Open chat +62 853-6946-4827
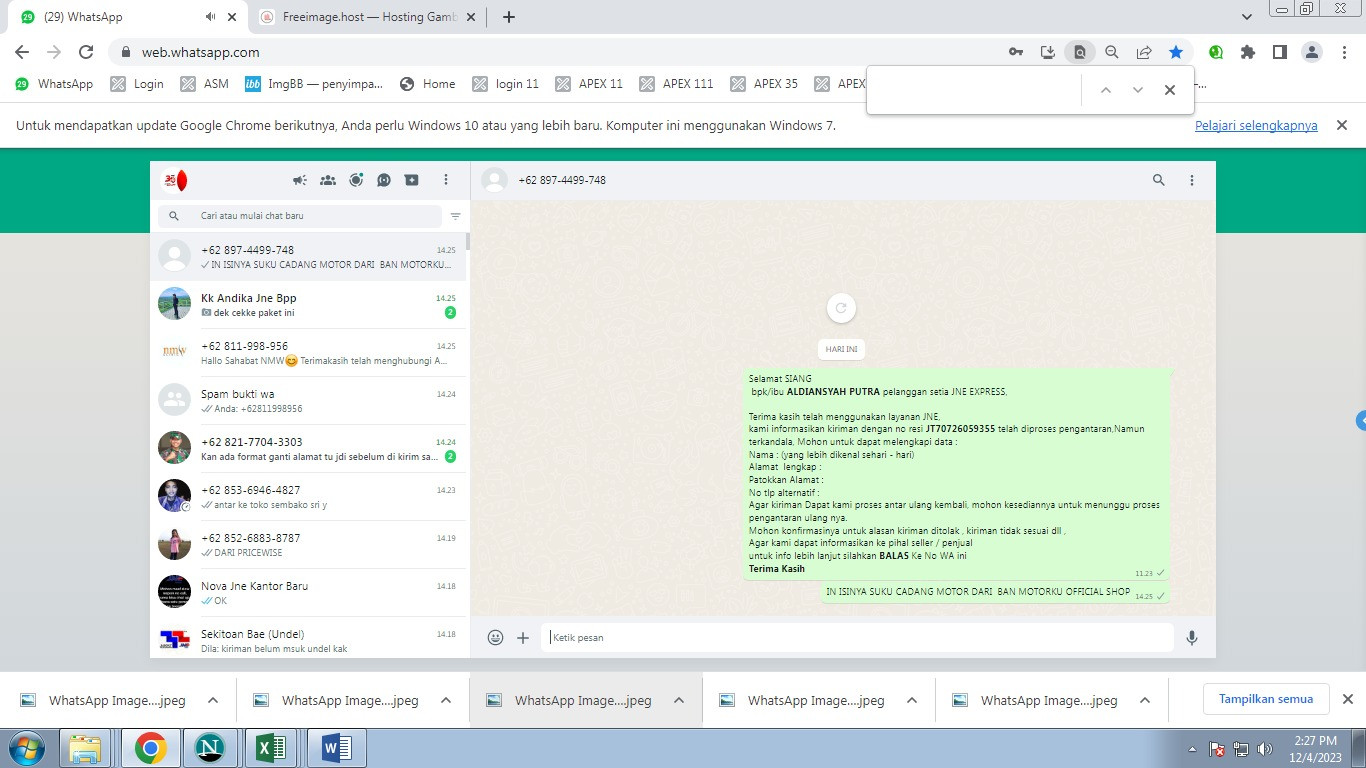The width and height of the screenshot is (1366, 768). pos(308,496)
